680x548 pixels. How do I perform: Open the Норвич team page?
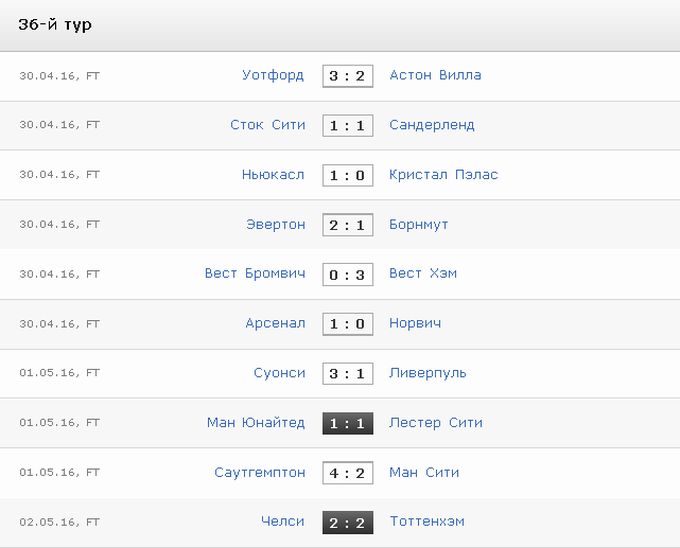[x=415, y=323]
